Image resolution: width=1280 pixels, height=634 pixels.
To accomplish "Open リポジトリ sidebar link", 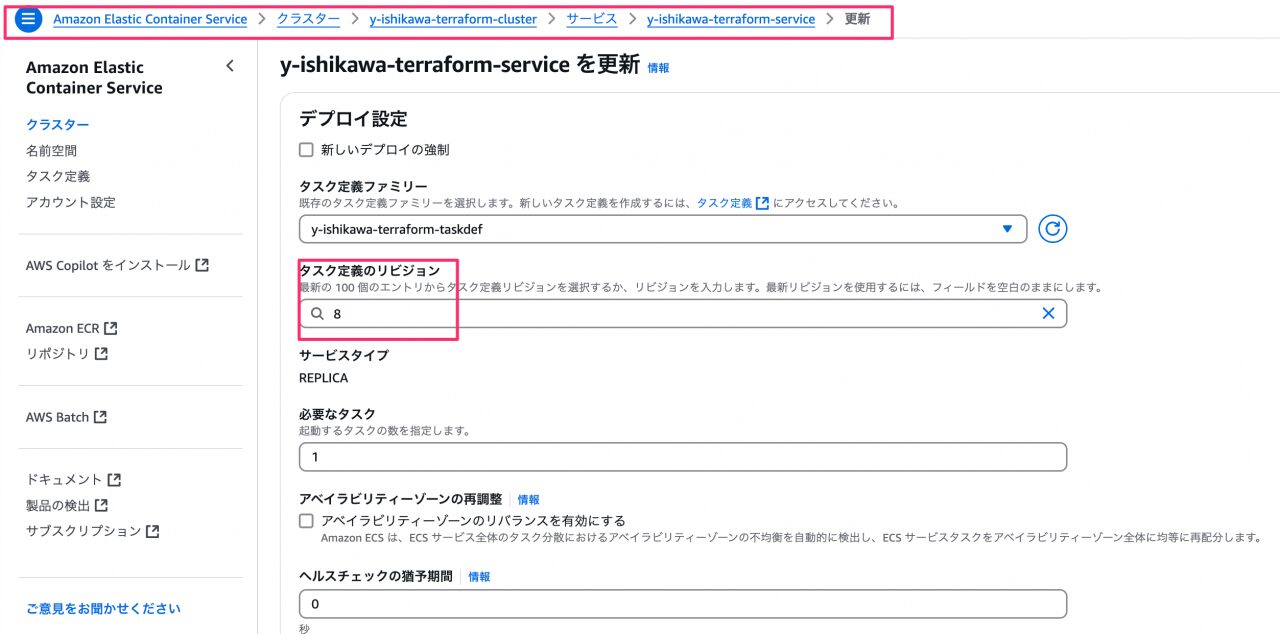I will click(x=58, y=354).
